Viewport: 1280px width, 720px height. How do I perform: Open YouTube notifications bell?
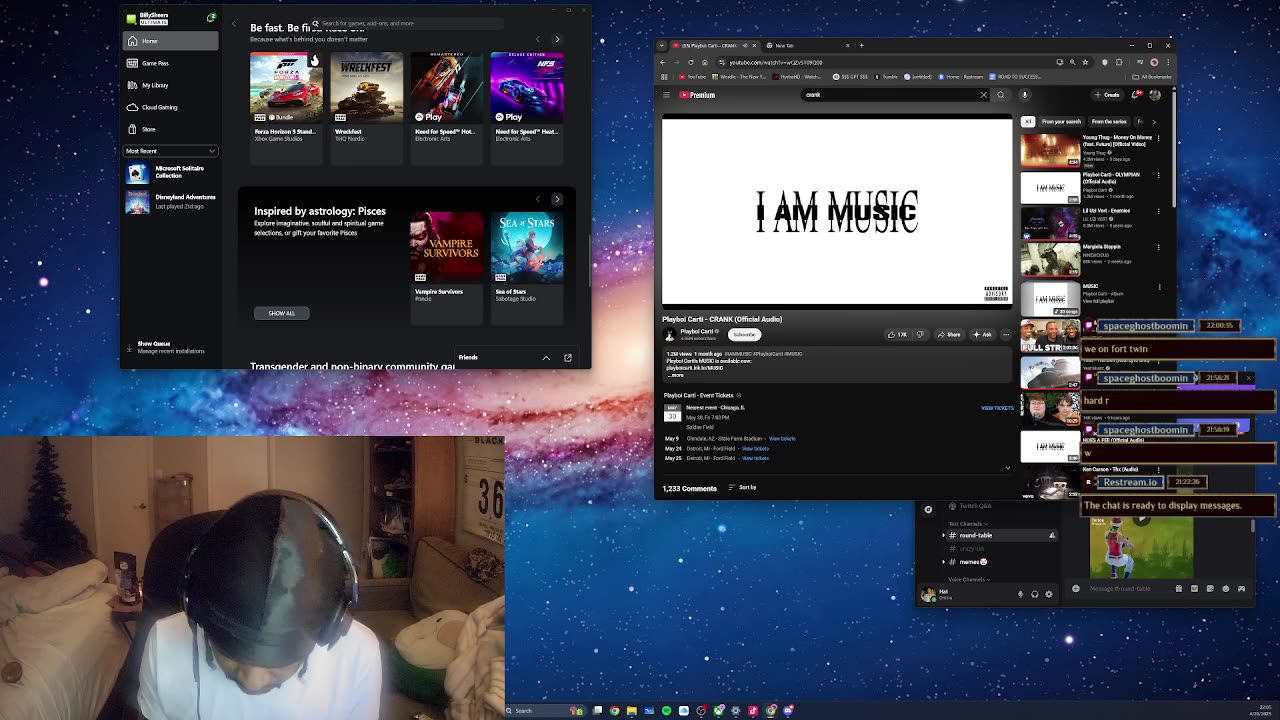pos(1136,95)
